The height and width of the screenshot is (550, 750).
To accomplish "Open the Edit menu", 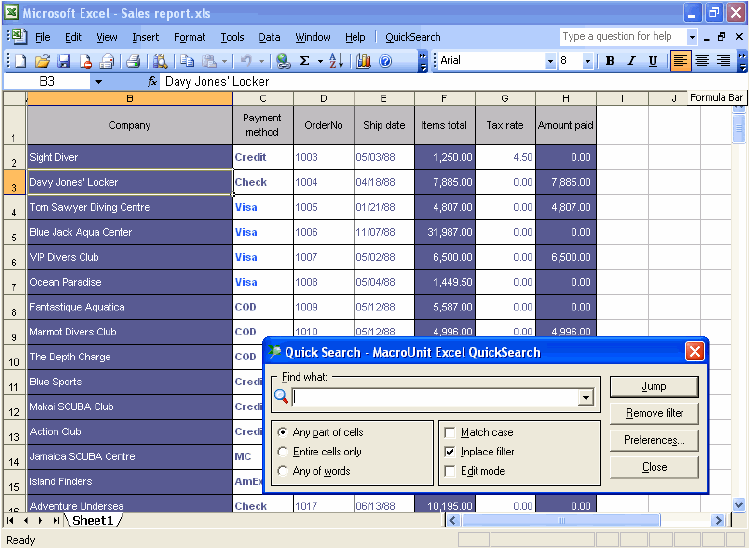I will 73,37.
